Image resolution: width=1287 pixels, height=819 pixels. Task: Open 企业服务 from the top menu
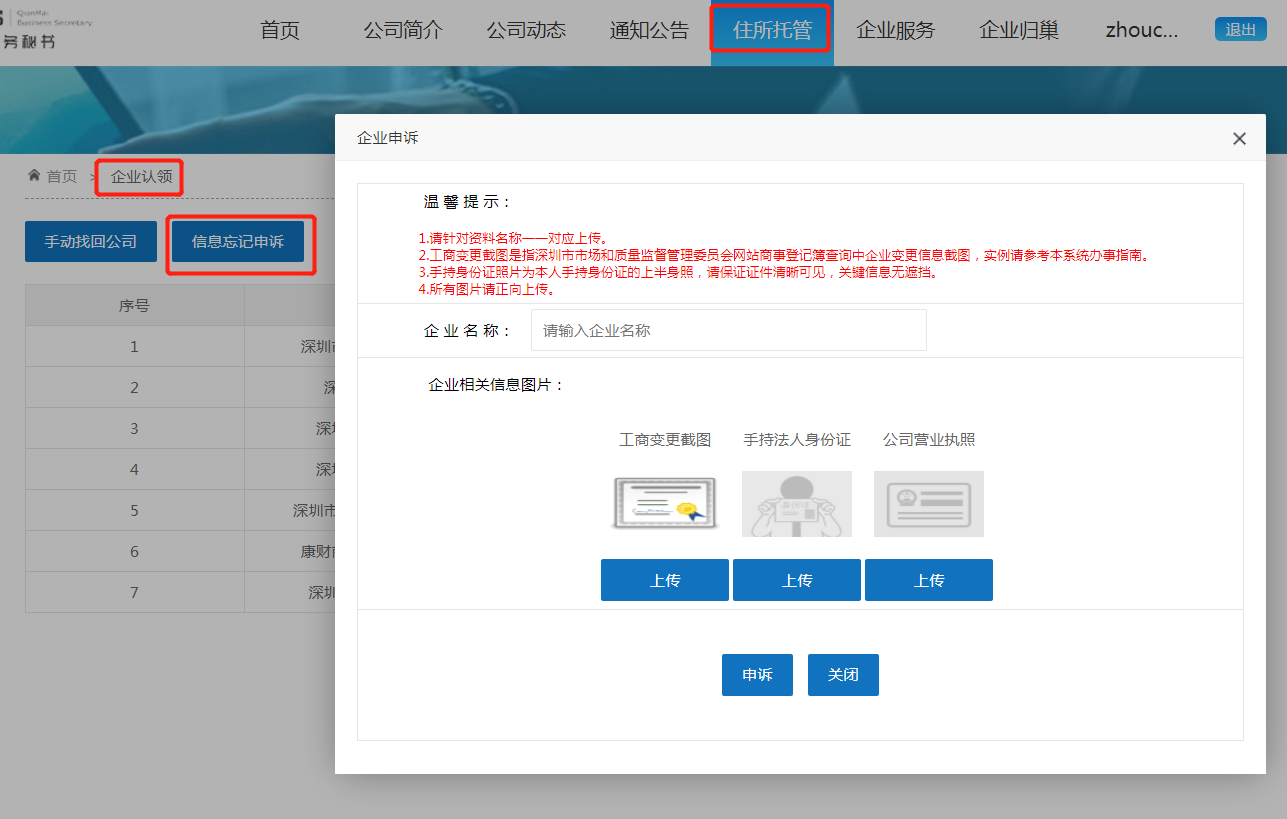coord(895,30)
